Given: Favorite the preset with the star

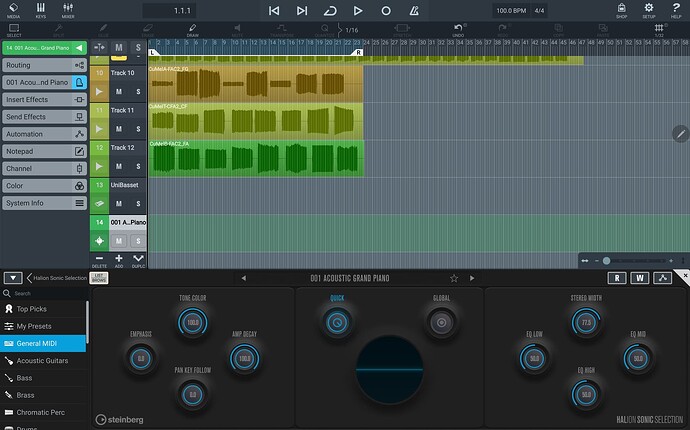Looking at the screenshot, I should pyautogui.click(x=454, y=278).
